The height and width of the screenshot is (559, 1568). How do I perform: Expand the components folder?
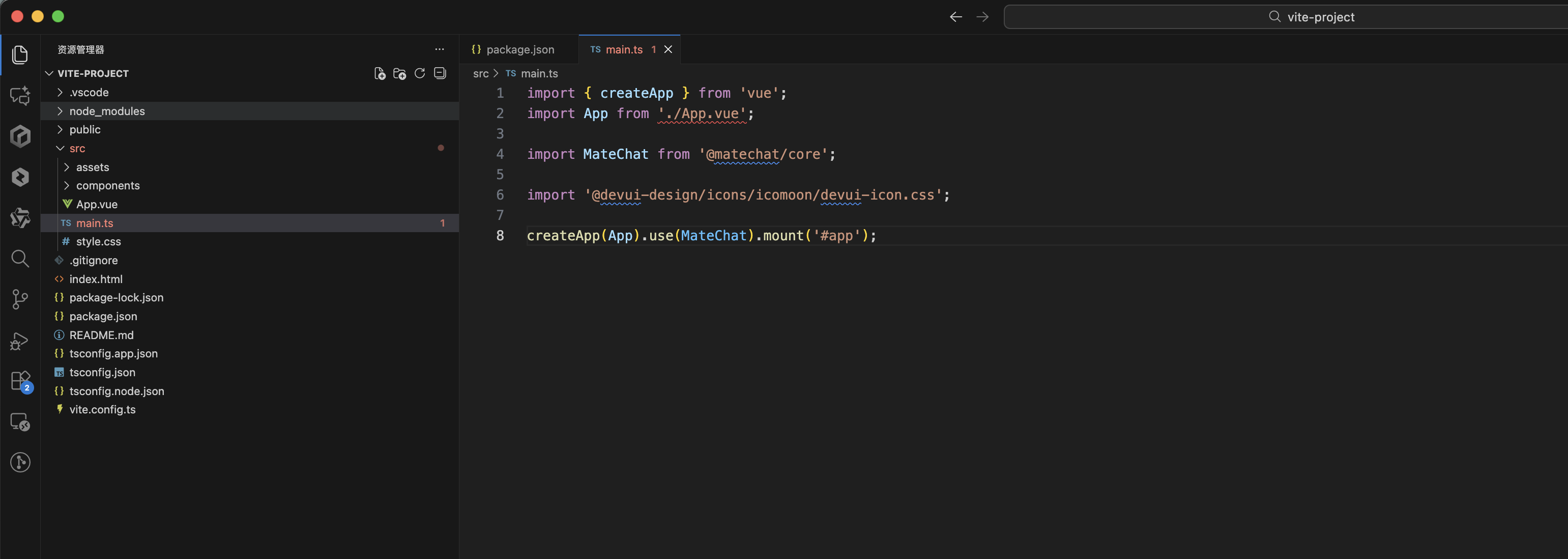tap(108, 186)
